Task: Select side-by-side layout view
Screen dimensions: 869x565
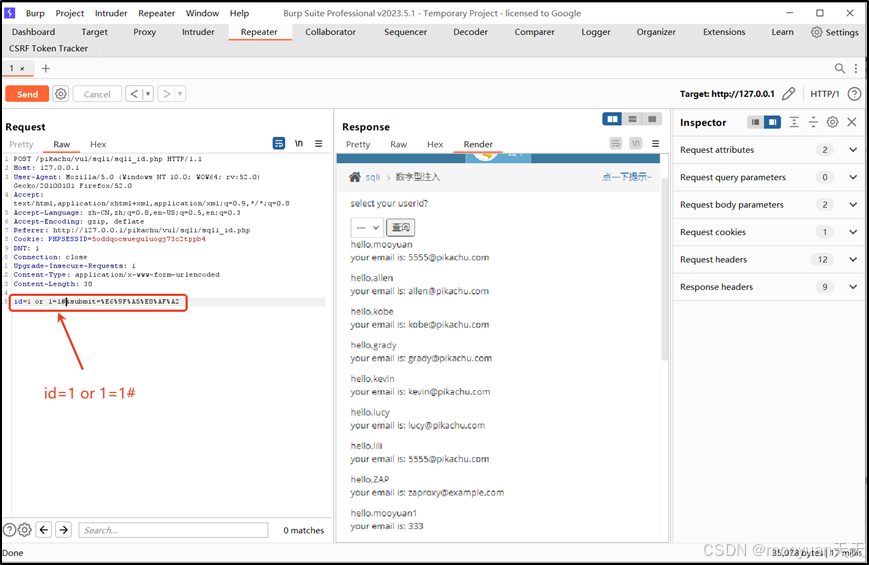Action: [x=612, y=119]
